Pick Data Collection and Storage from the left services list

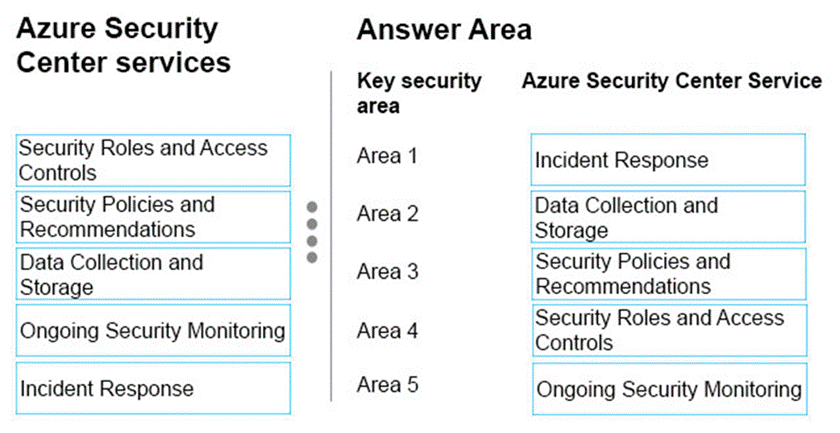click(x=153, y=274)
